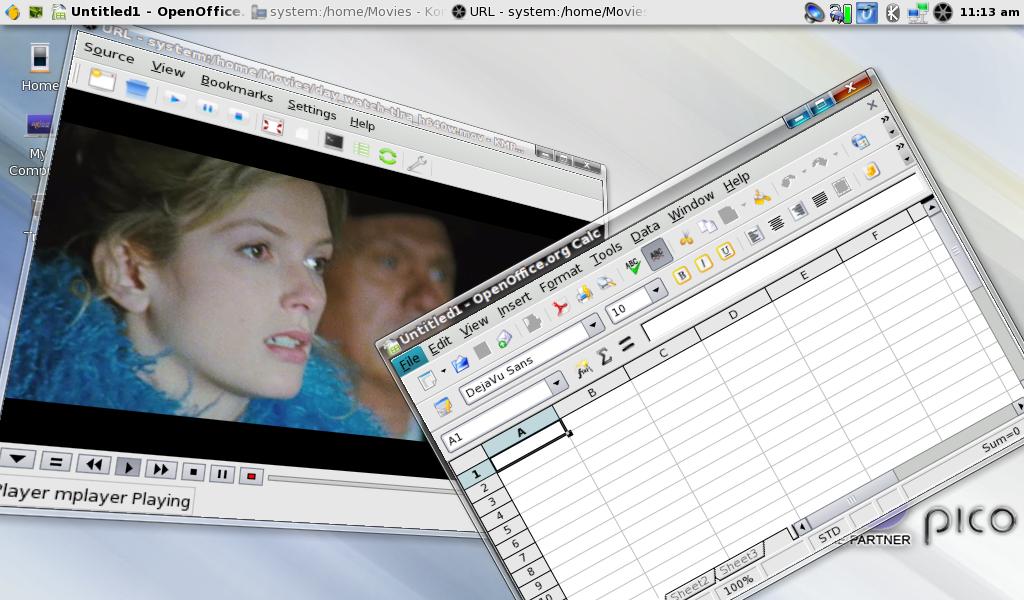Click the red record button in KMPlayer
Viewport: 1024px width, 600px height.
[x=251, y=477]
